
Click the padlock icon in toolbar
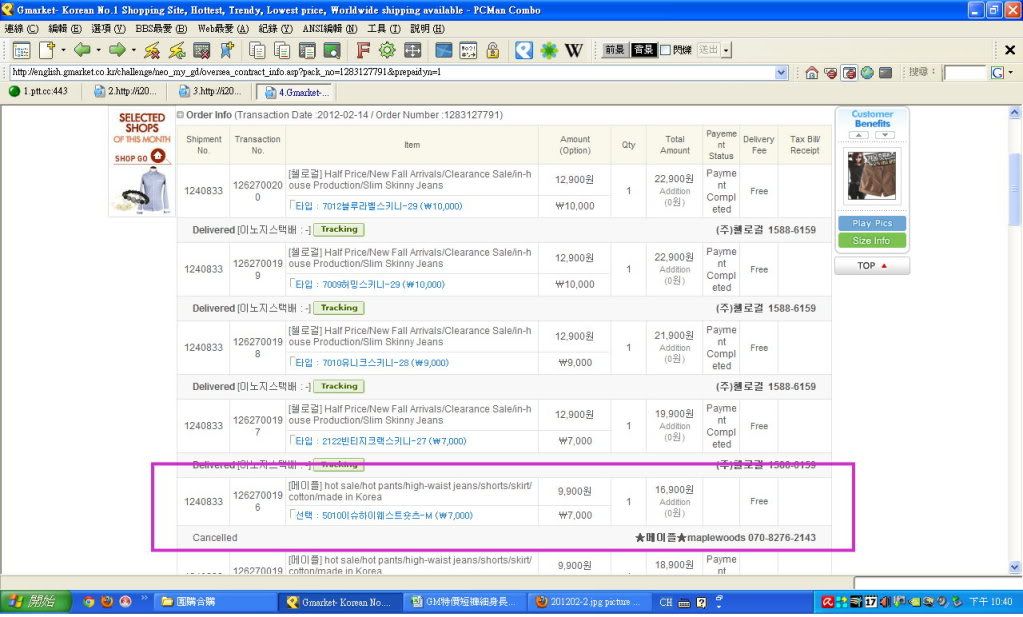[x=493, y=50]
